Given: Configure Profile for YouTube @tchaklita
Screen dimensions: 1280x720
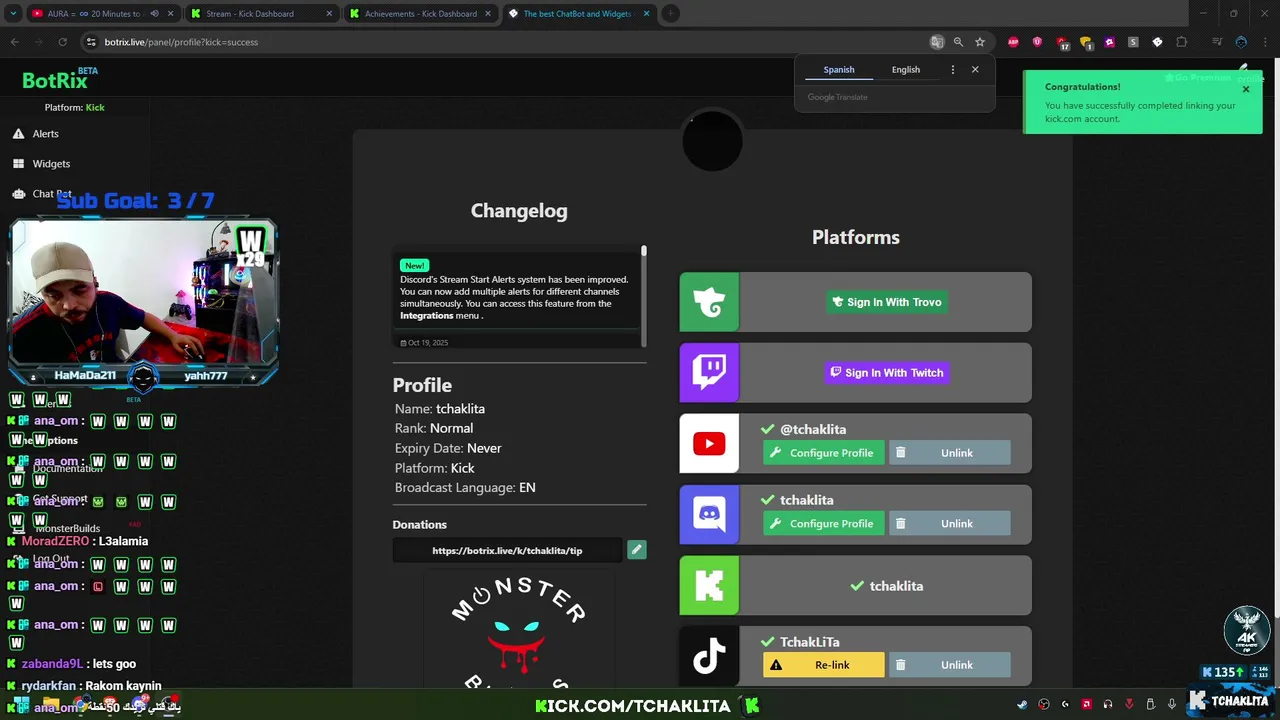Looking at the screenshot, I should point(824,453).
